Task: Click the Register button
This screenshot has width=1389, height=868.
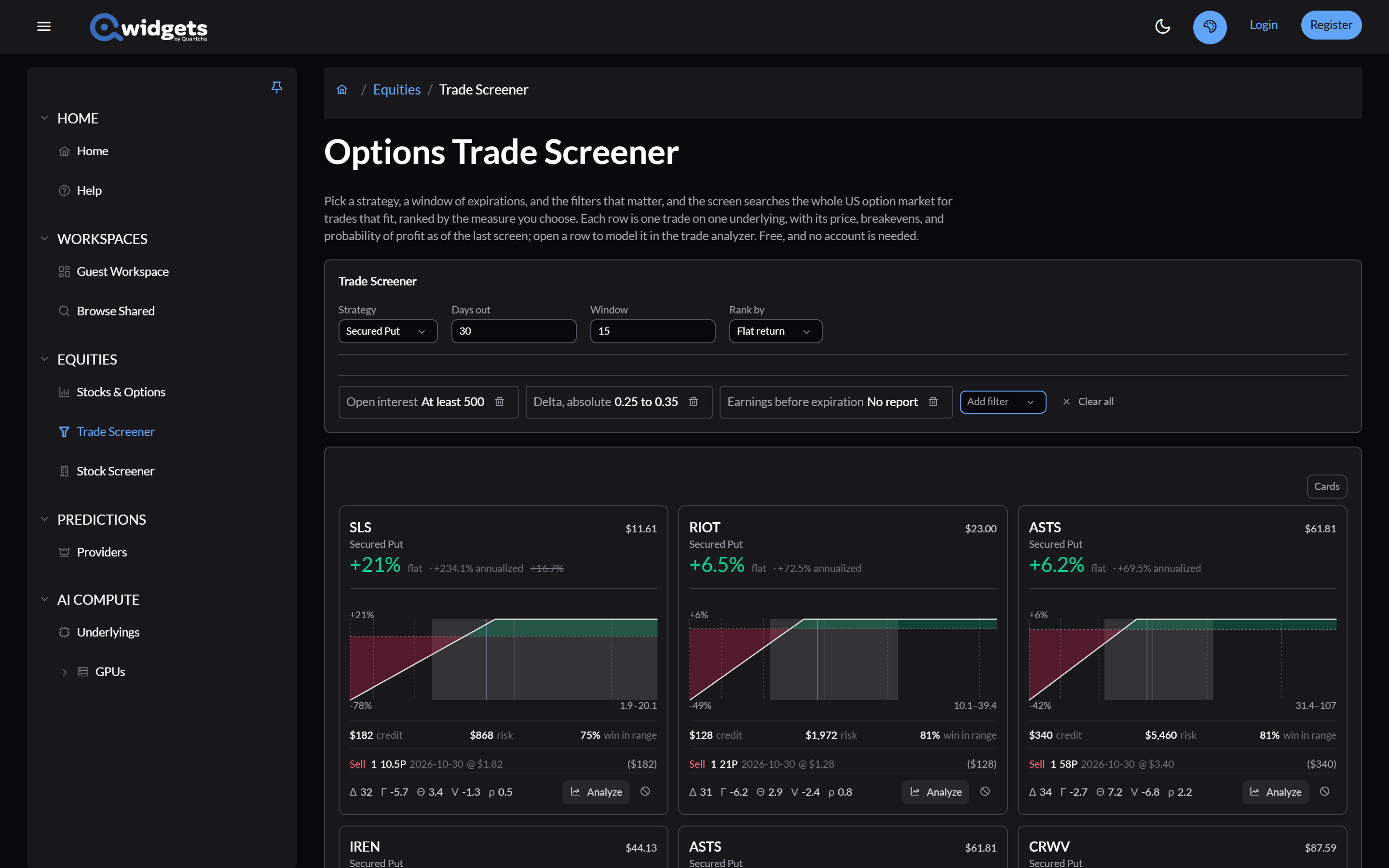Action: (x=1331, y=25)
